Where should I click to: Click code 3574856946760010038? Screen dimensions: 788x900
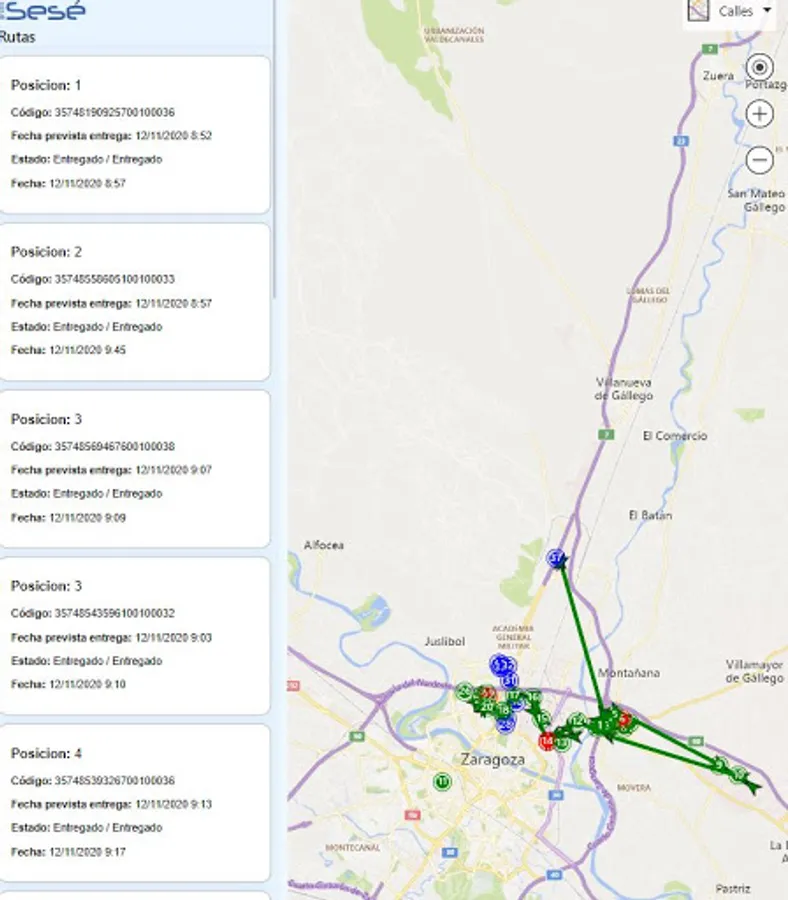point(115,447)
